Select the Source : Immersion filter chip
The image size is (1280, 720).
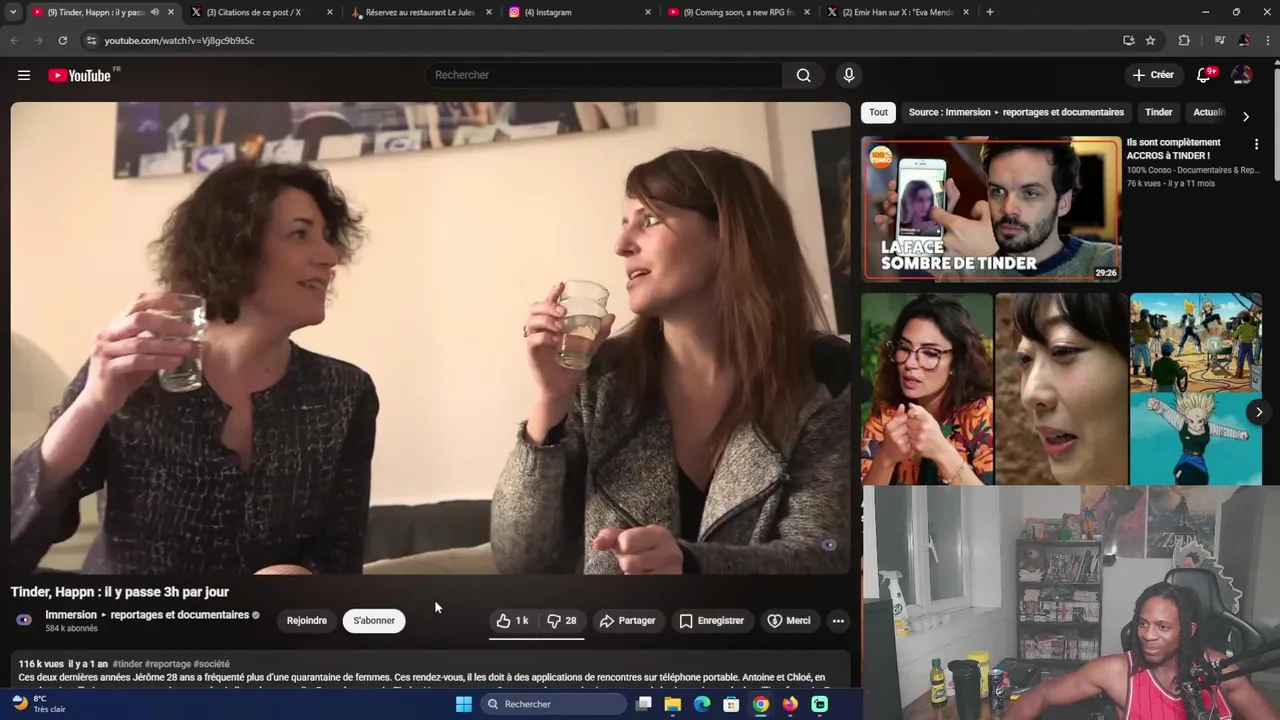tap(1016, 112)
